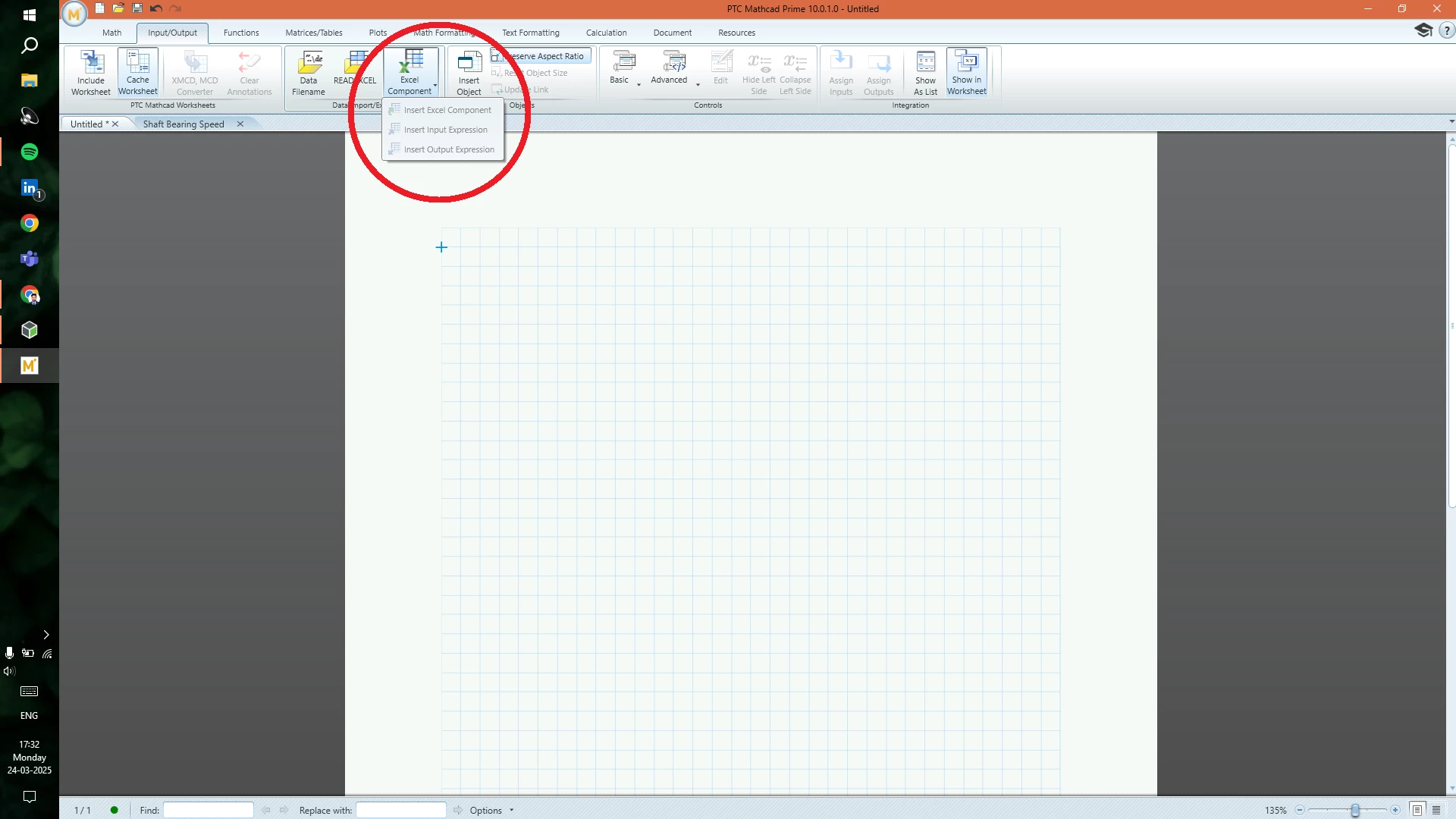Switch to the Matrices/Tables ribbon tab

313,33
